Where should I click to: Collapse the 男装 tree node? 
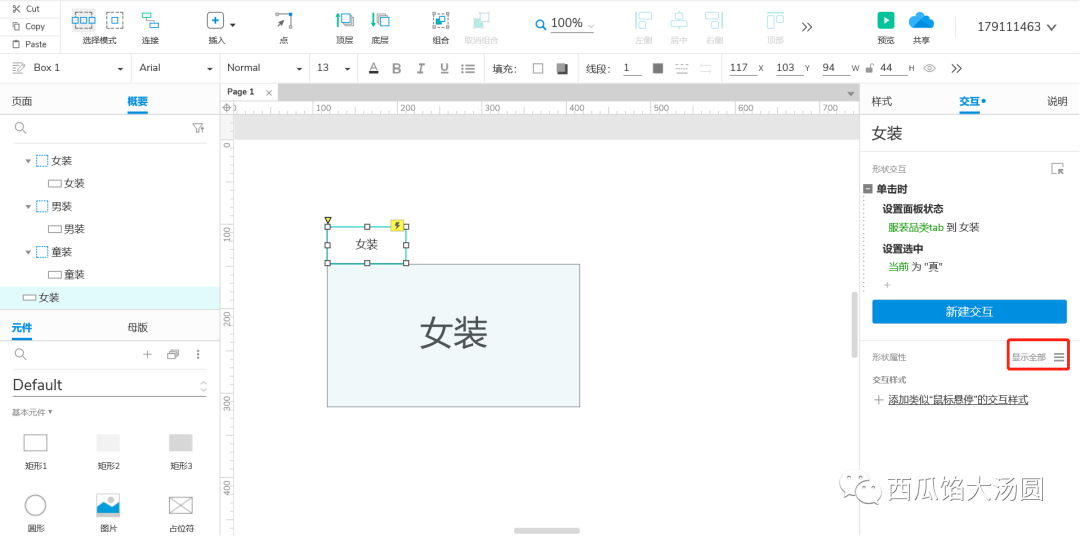coord(28,206)
